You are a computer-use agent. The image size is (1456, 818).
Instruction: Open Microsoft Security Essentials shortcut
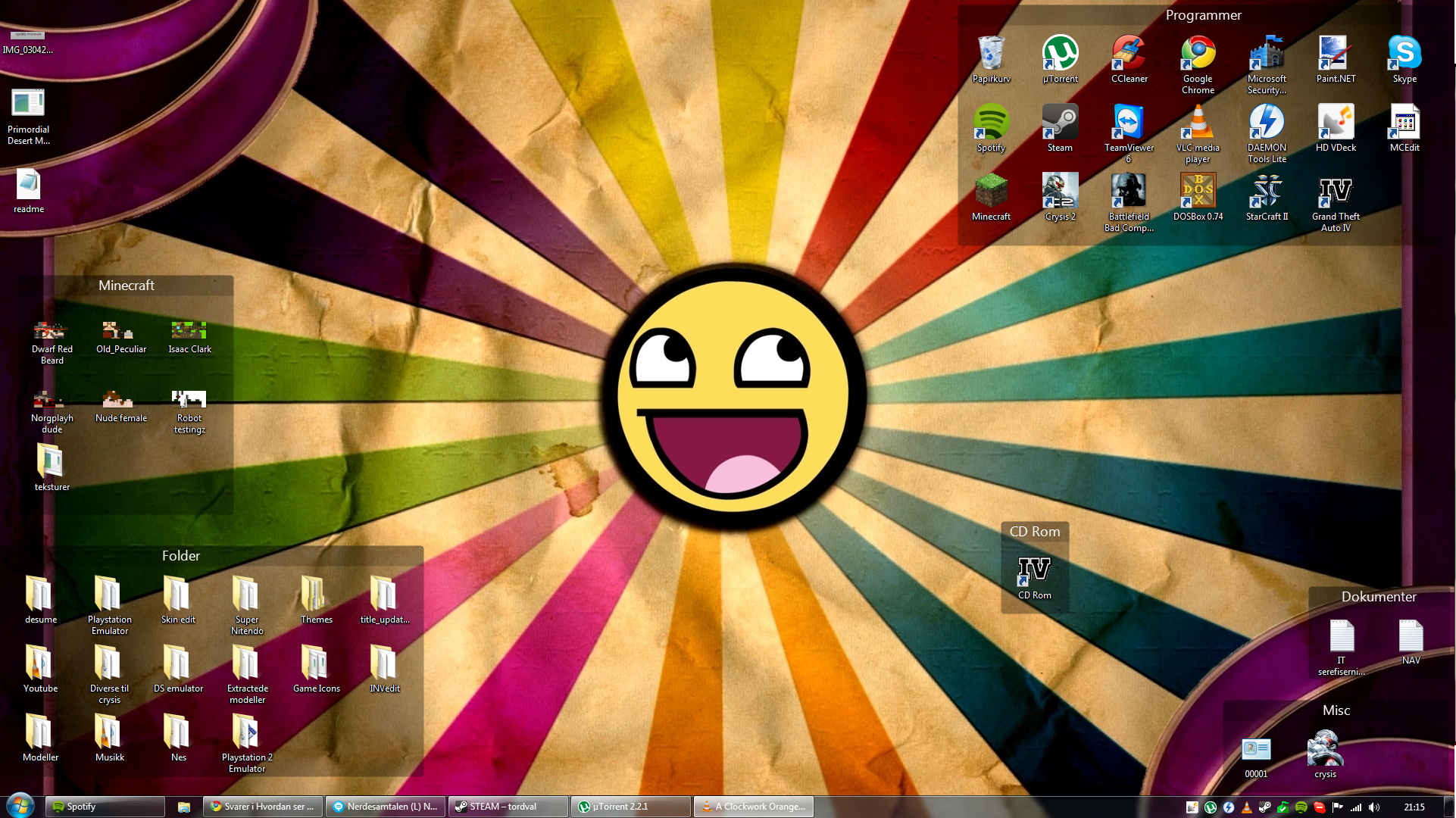1267,64
